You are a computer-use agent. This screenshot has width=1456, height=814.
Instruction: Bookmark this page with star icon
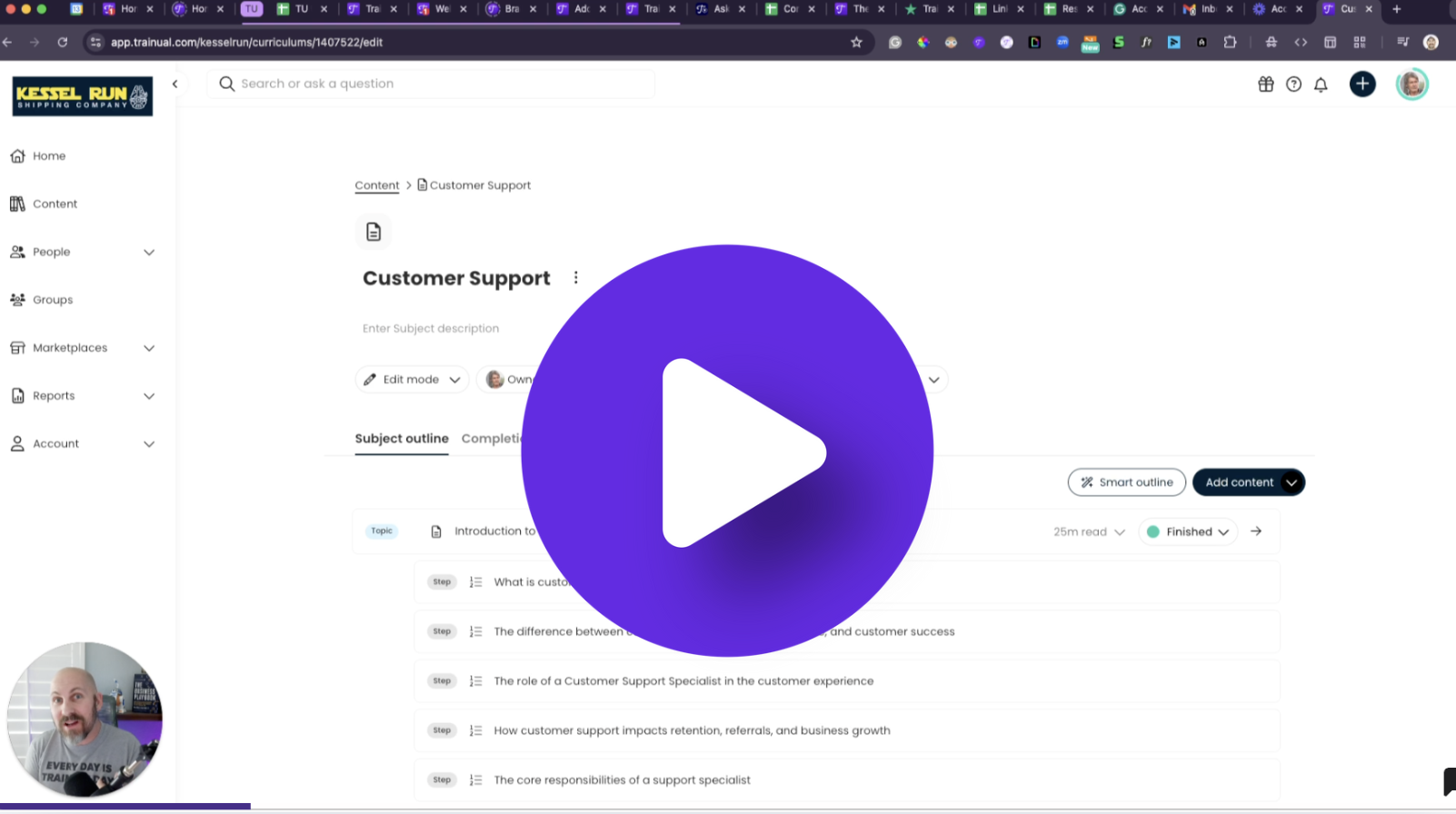856,43
